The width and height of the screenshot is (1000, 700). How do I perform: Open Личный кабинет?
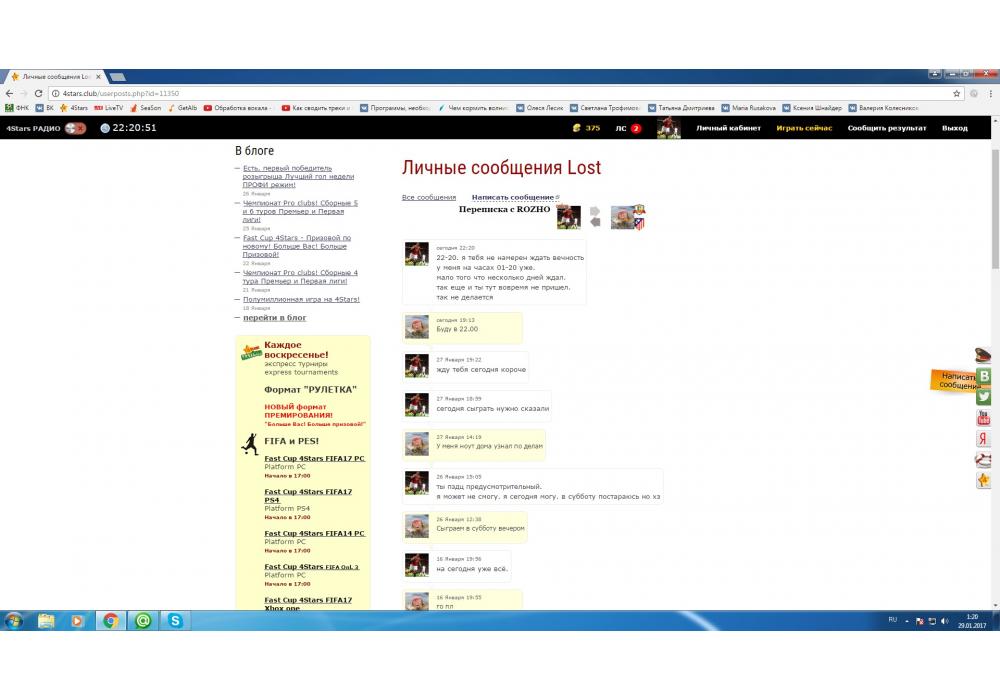(728, 128)
